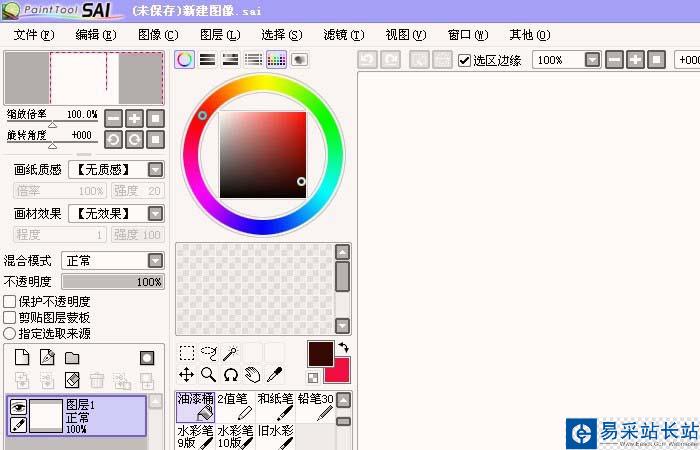Enable 剪贴图层蒙板 checkbox

10,317
